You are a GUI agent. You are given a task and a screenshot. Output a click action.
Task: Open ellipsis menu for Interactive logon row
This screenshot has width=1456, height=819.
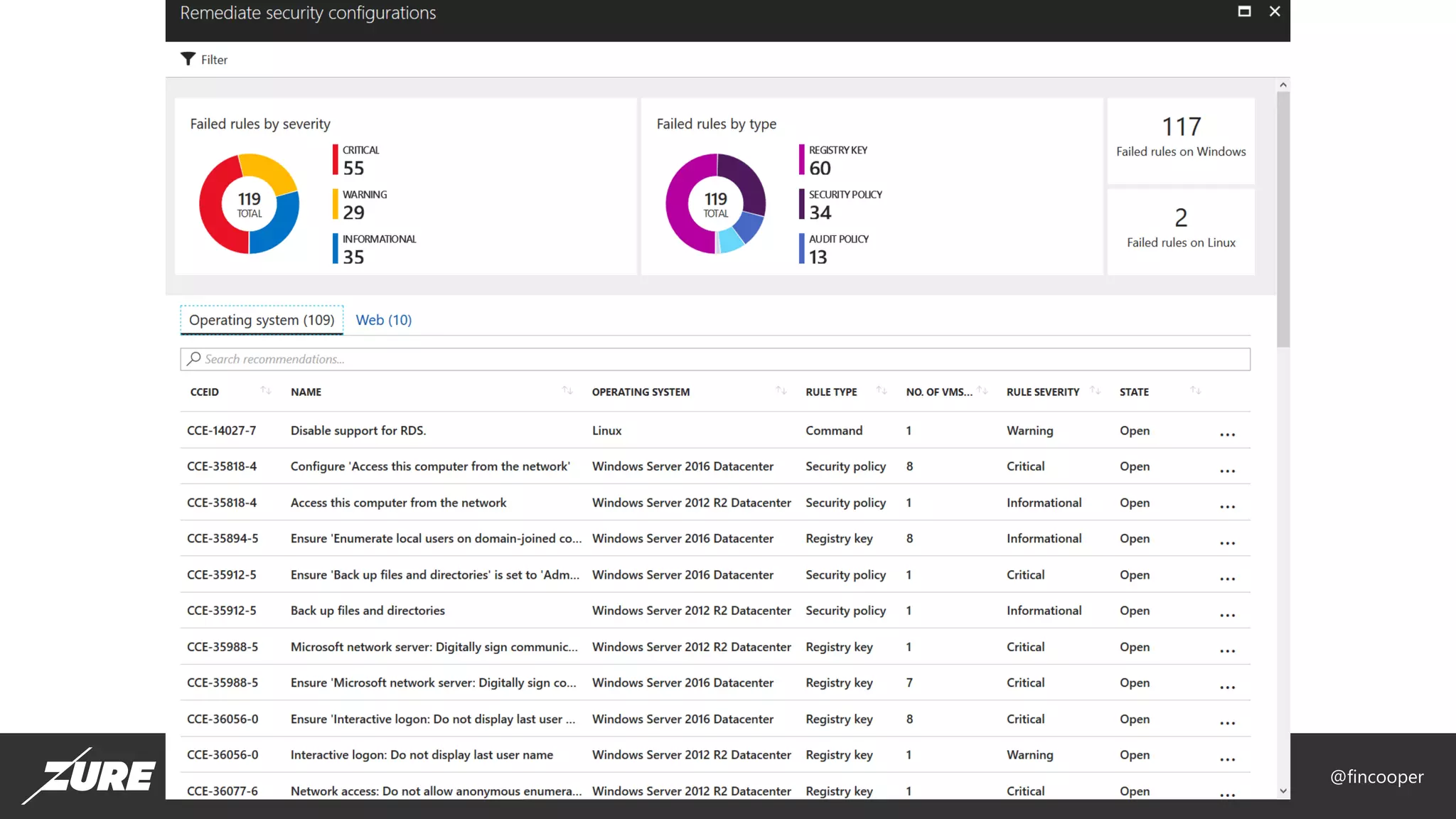point(1227,758)
